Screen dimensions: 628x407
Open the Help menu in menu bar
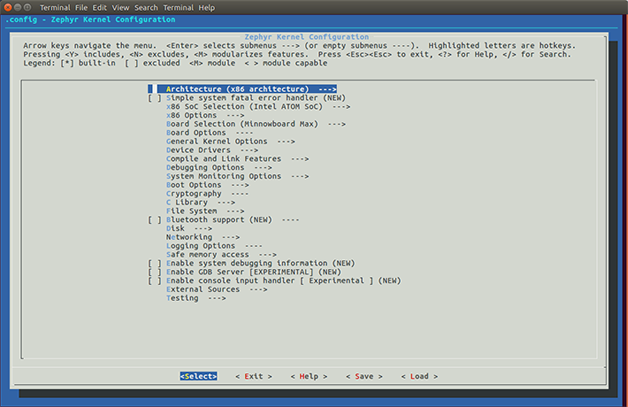207,8
